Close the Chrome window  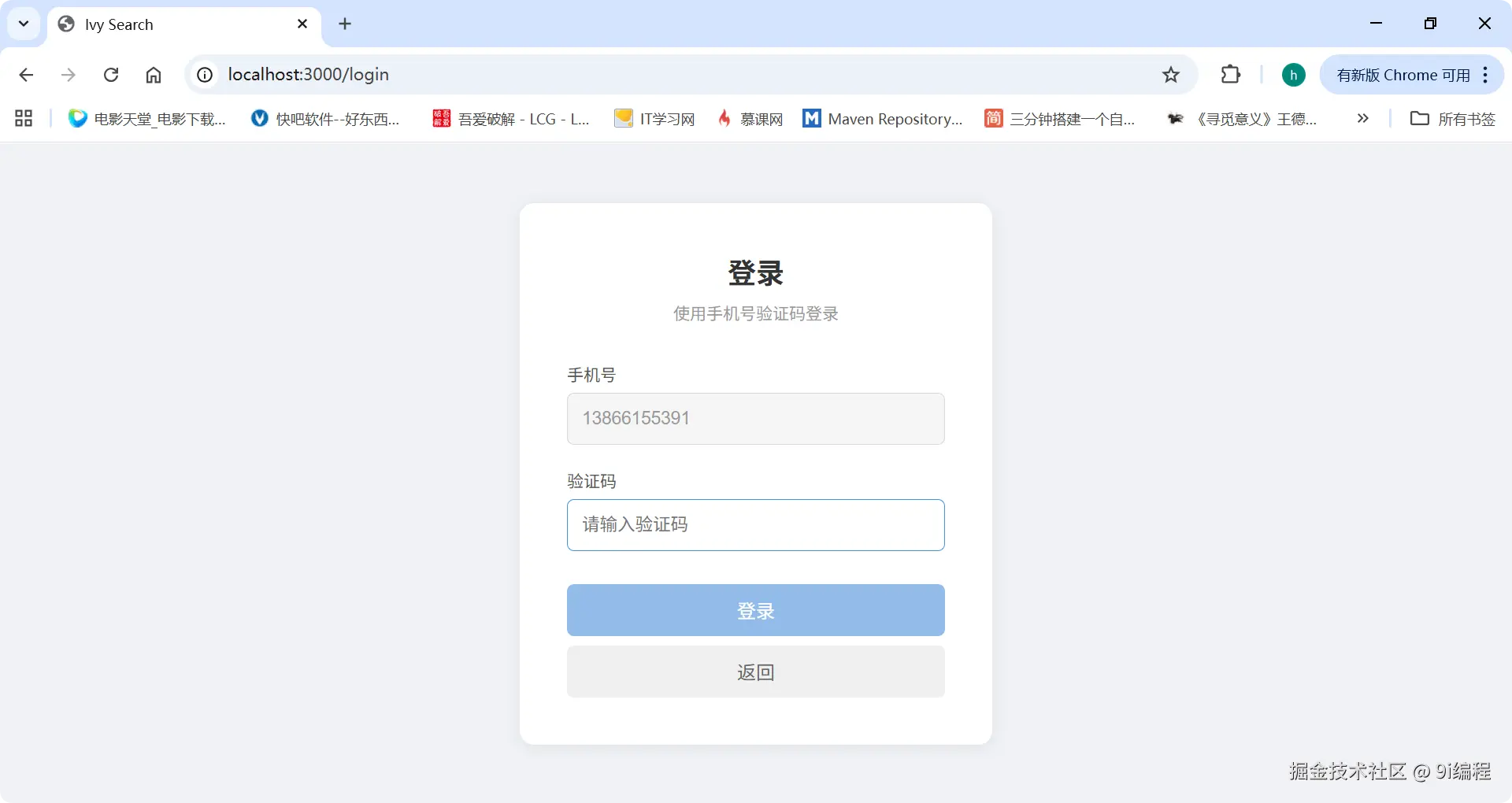point(1484,24)
